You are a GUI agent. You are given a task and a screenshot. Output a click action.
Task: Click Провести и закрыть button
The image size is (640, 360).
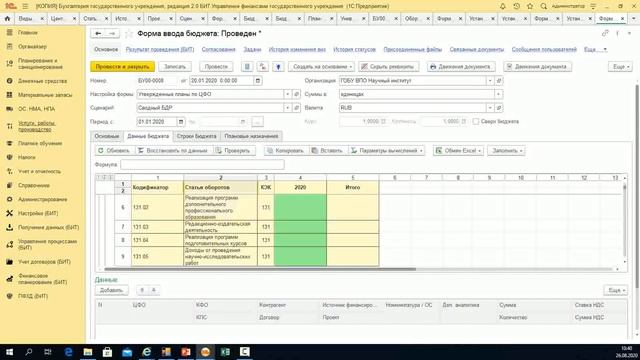tap(122, 67)
